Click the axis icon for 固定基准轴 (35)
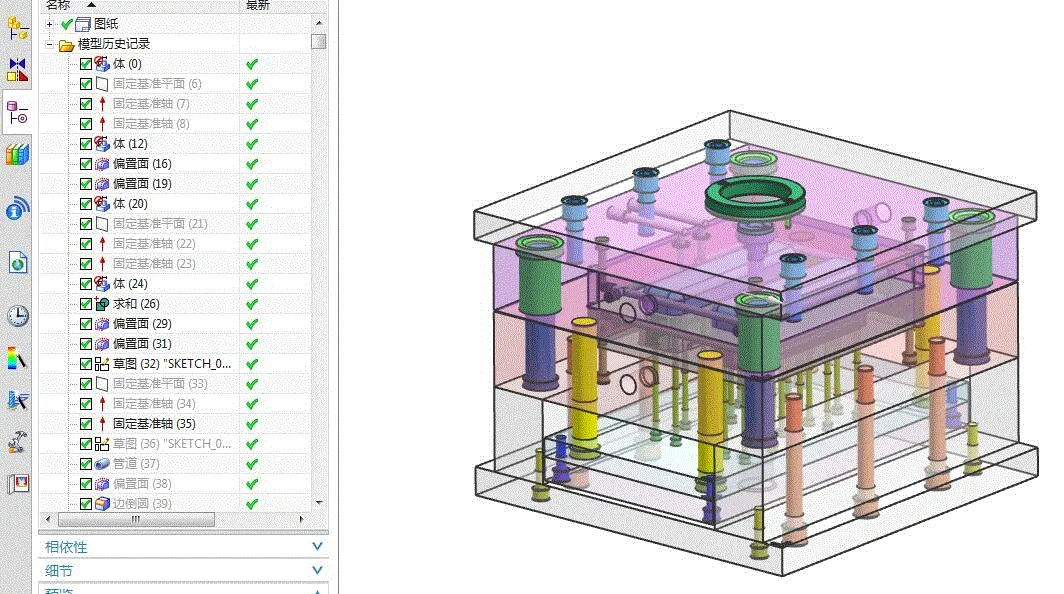 tap(102, 424)
